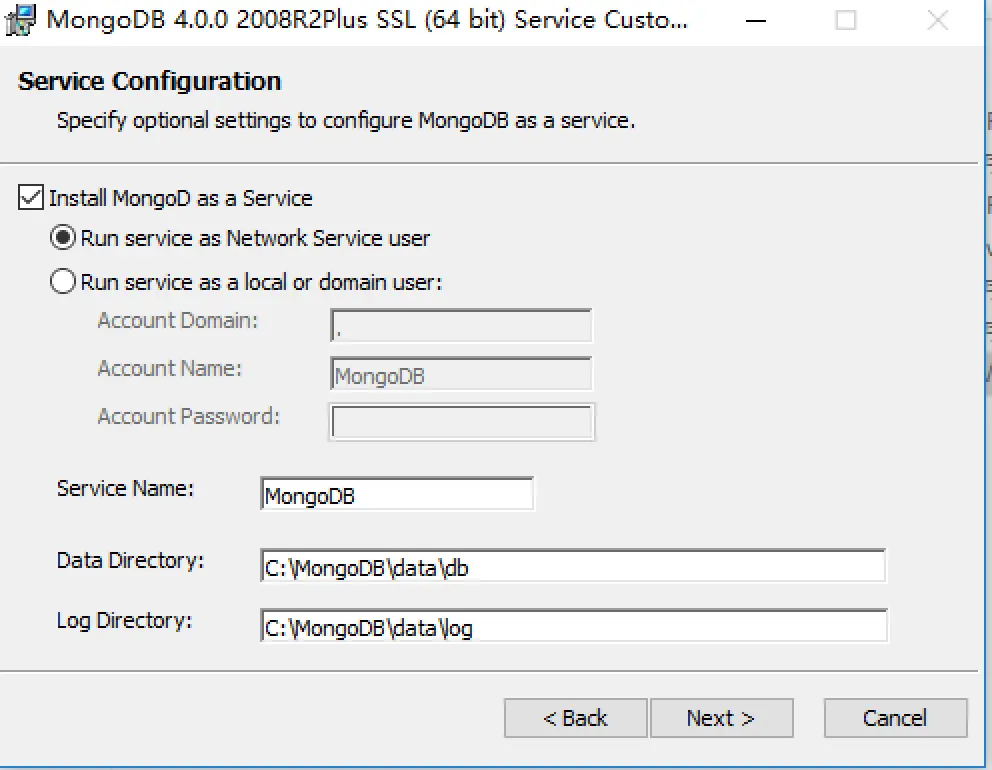Click the Service Name input field

[397, 494]
